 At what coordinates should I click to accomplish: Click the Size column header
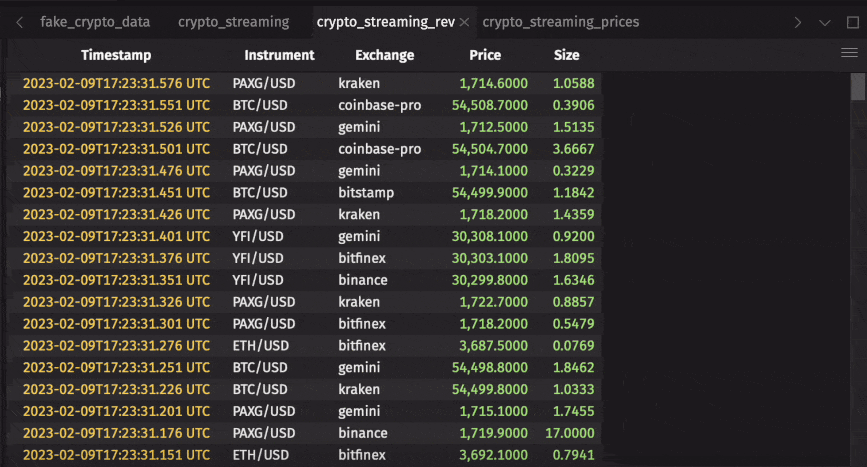coord(566,55)
